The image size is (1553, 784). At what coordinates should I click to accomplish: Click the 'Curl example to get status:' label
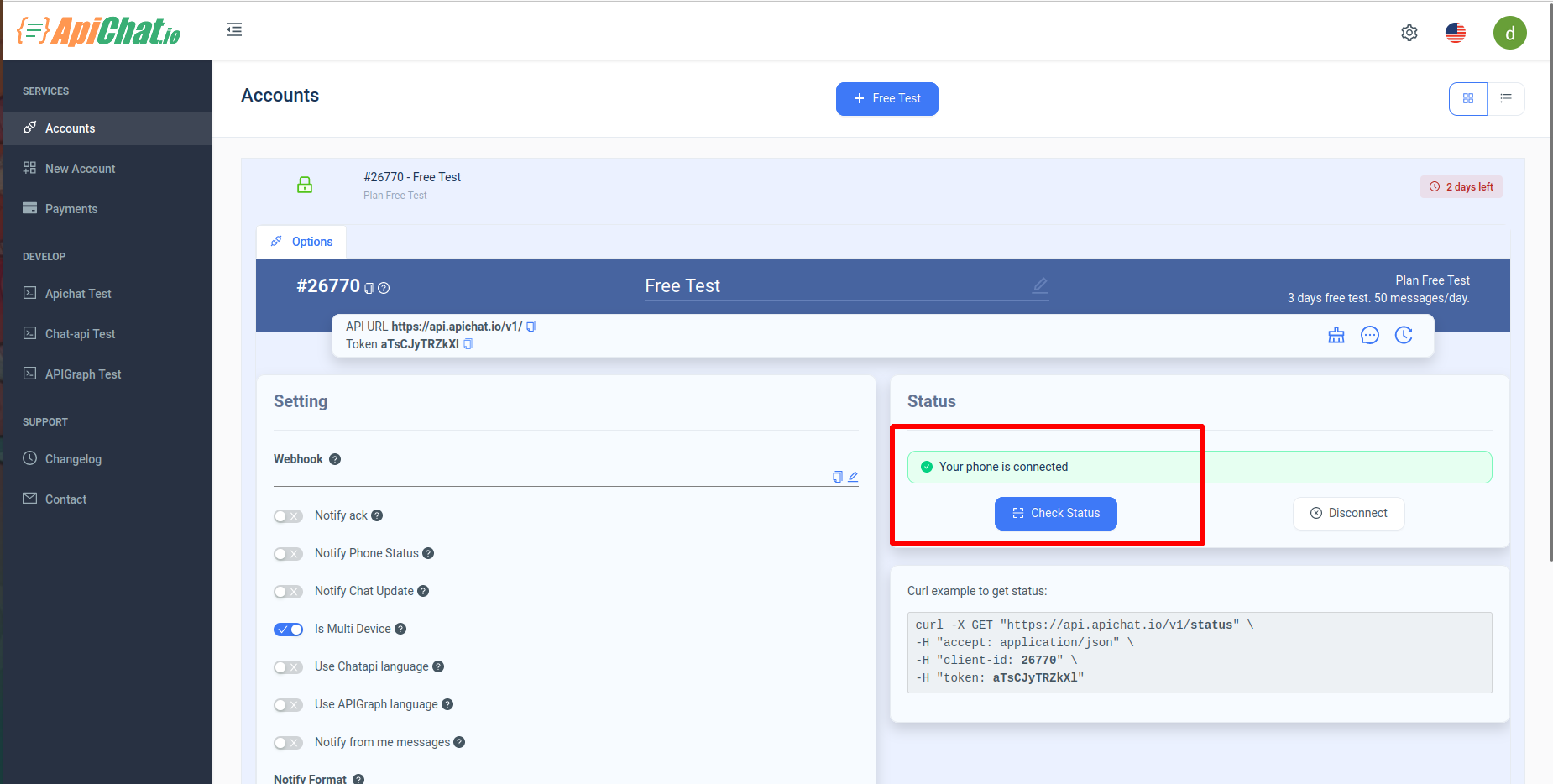[977, 591]
